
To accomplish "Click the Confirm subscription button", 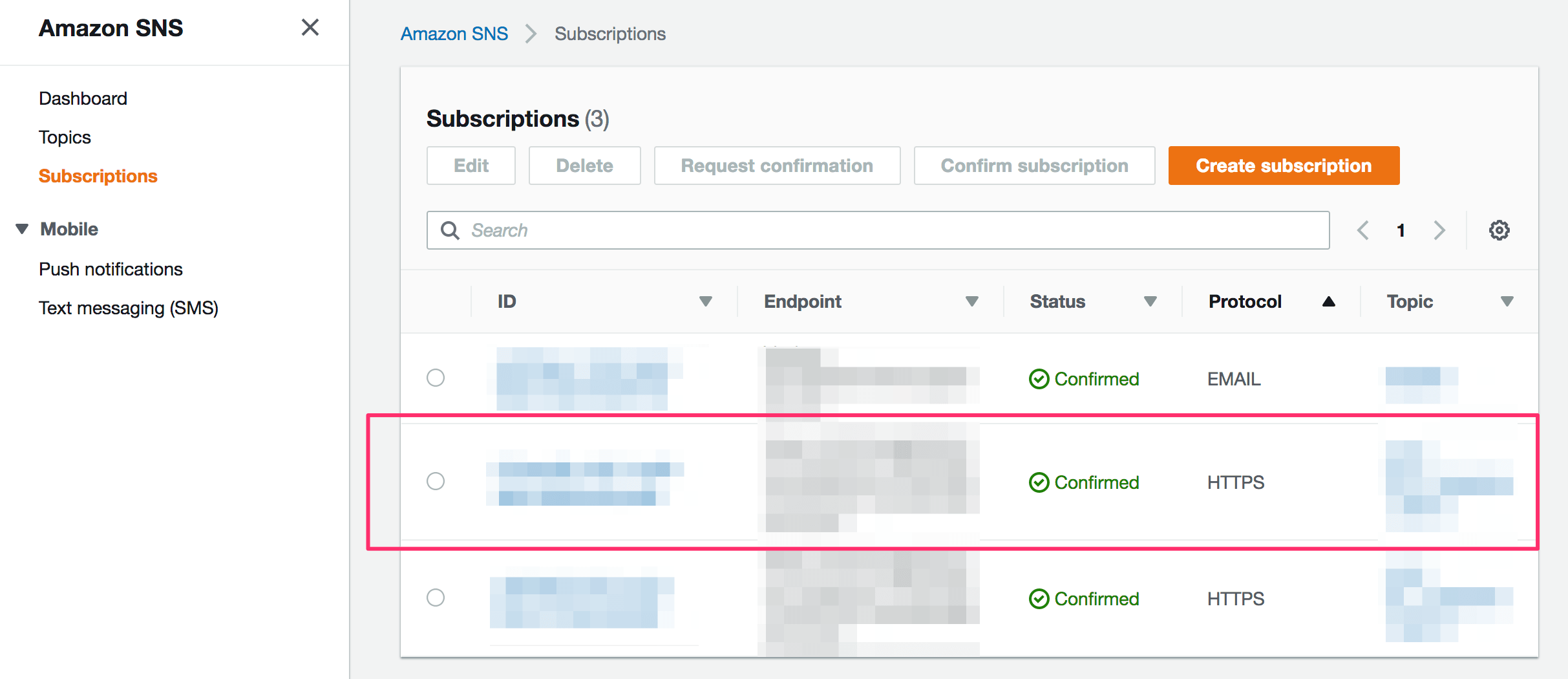I will click(1035, 166).
